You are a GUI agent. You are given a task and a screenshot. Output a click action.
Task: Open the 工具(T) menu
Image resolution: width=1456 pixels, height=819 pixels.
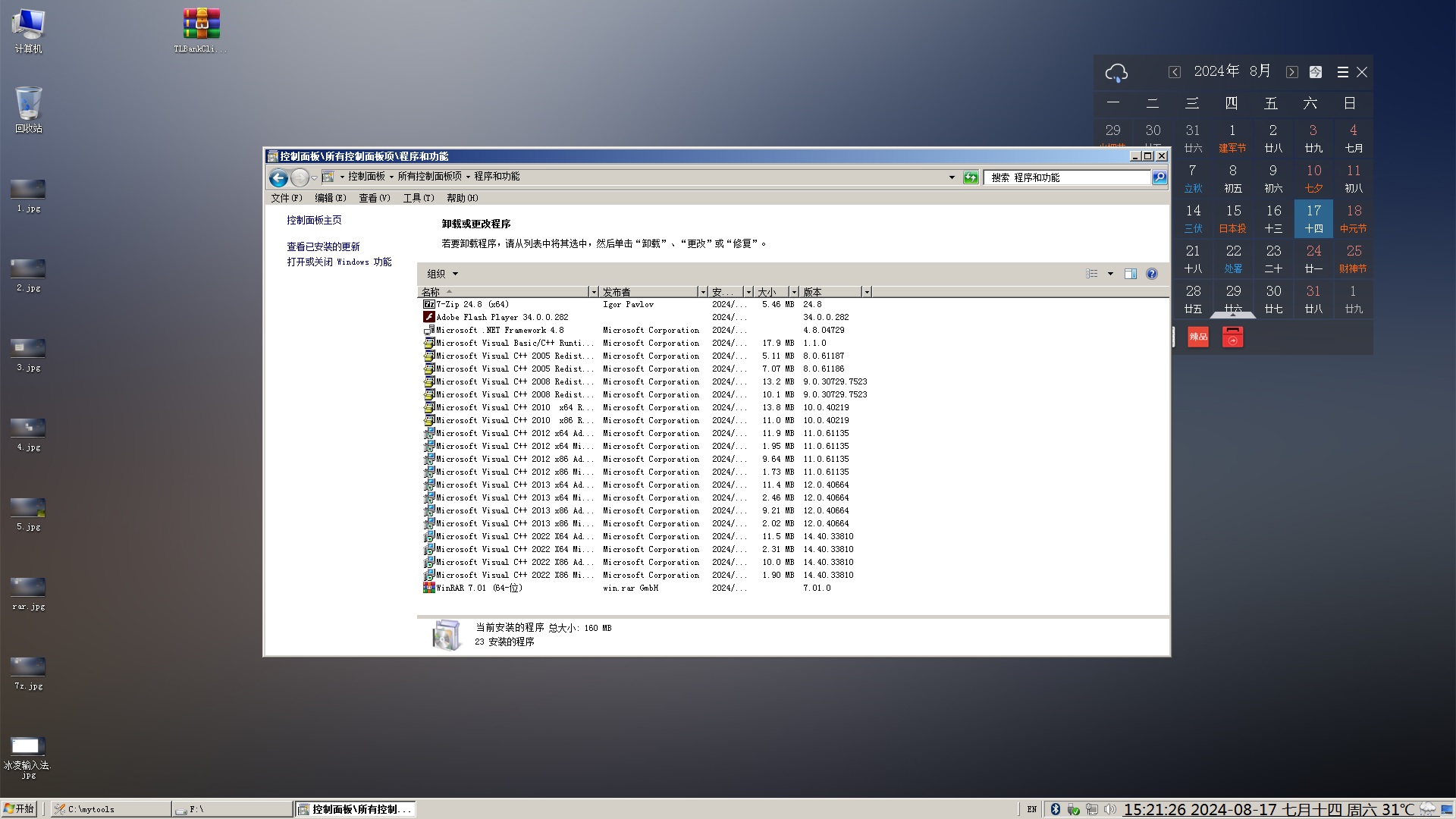[x=418, y=198]
